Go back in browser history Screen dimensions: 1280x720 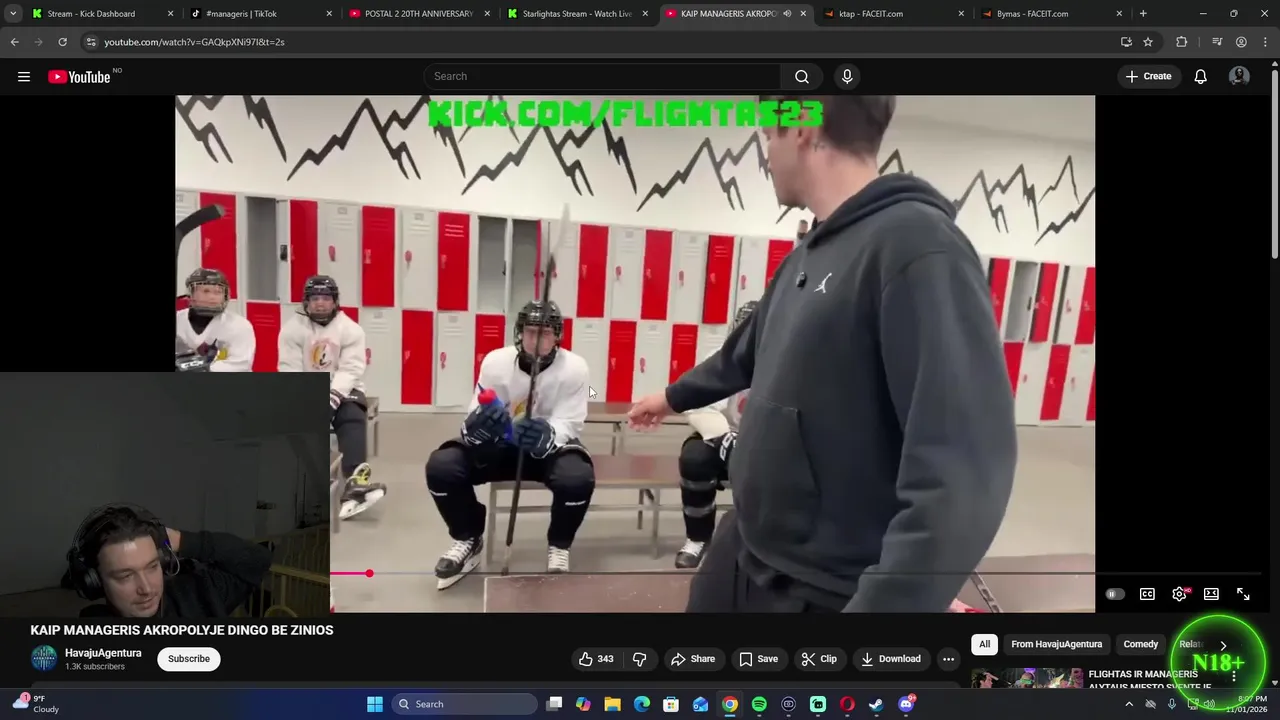point(14,42)
